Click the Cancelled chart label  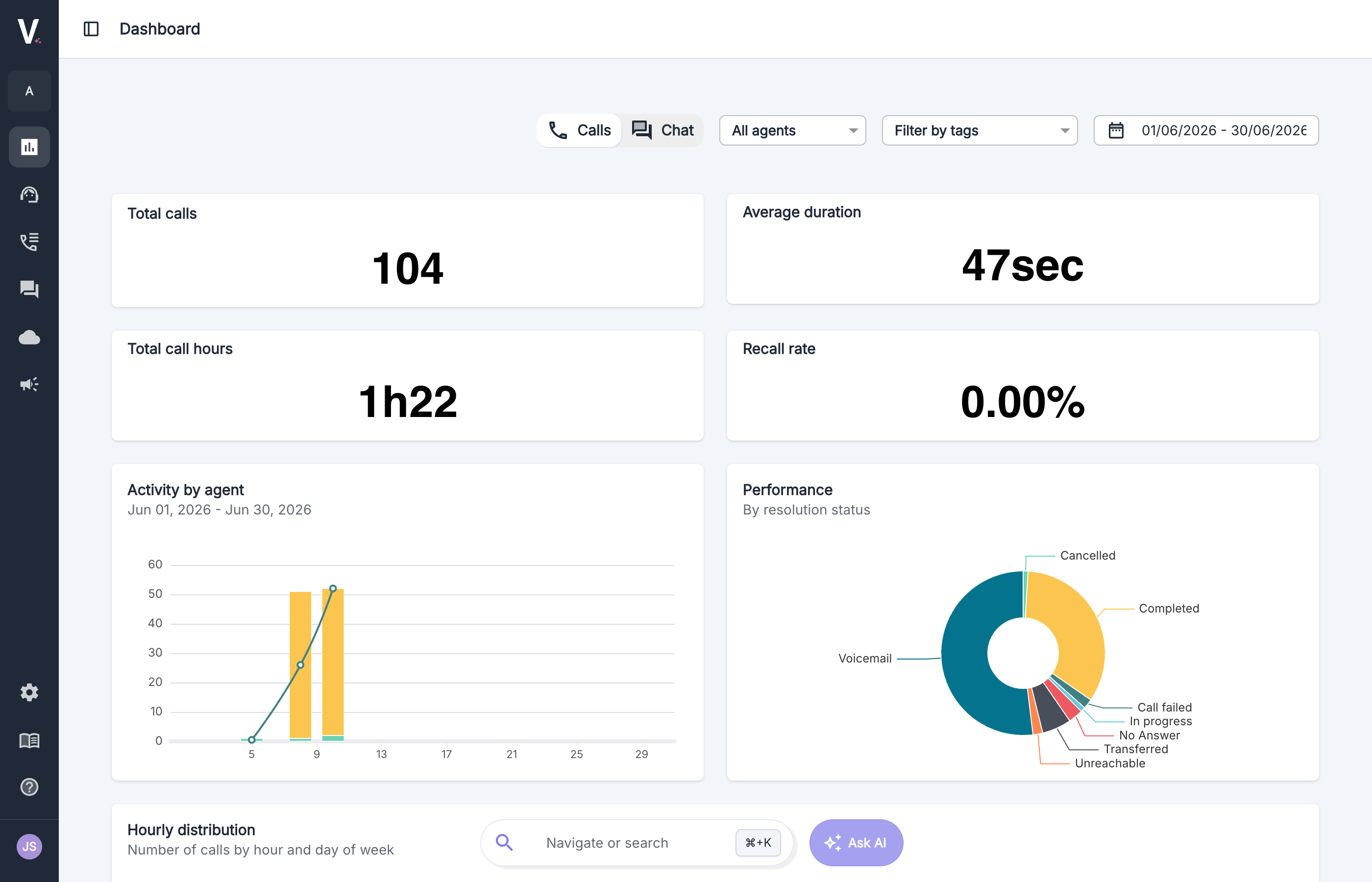1087,556
